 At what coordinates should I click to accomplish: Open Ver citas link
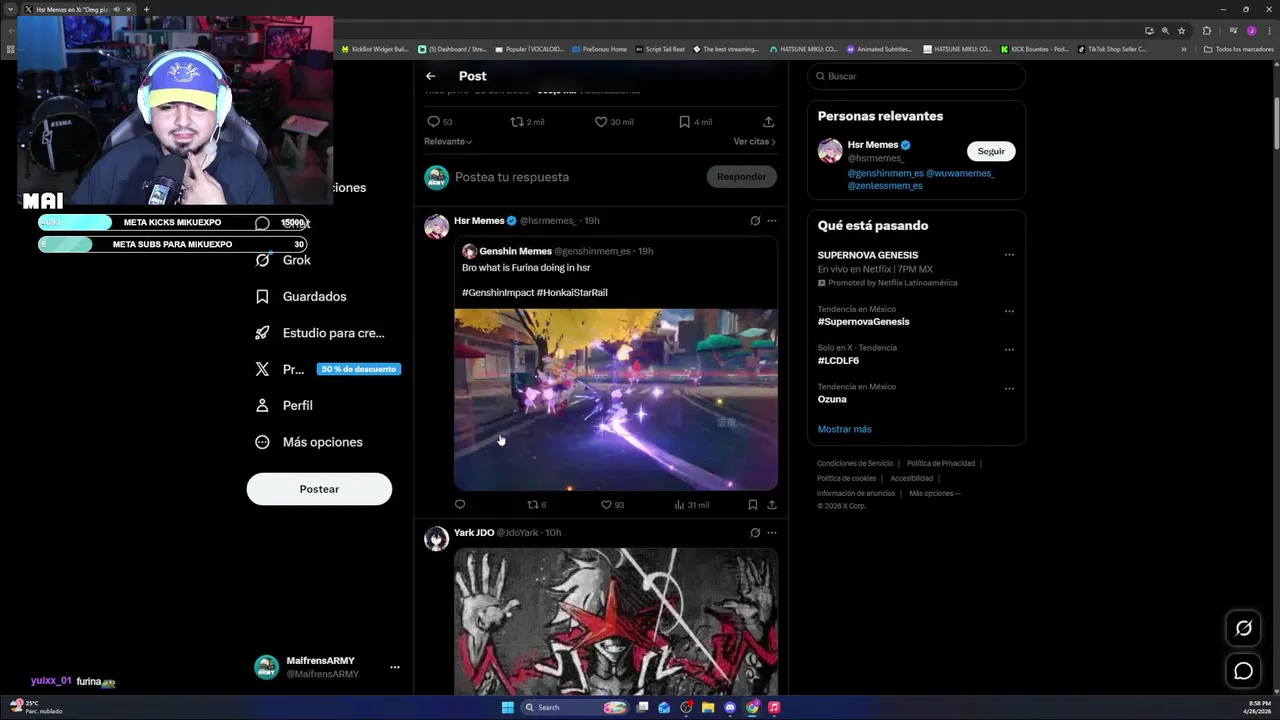754,142
